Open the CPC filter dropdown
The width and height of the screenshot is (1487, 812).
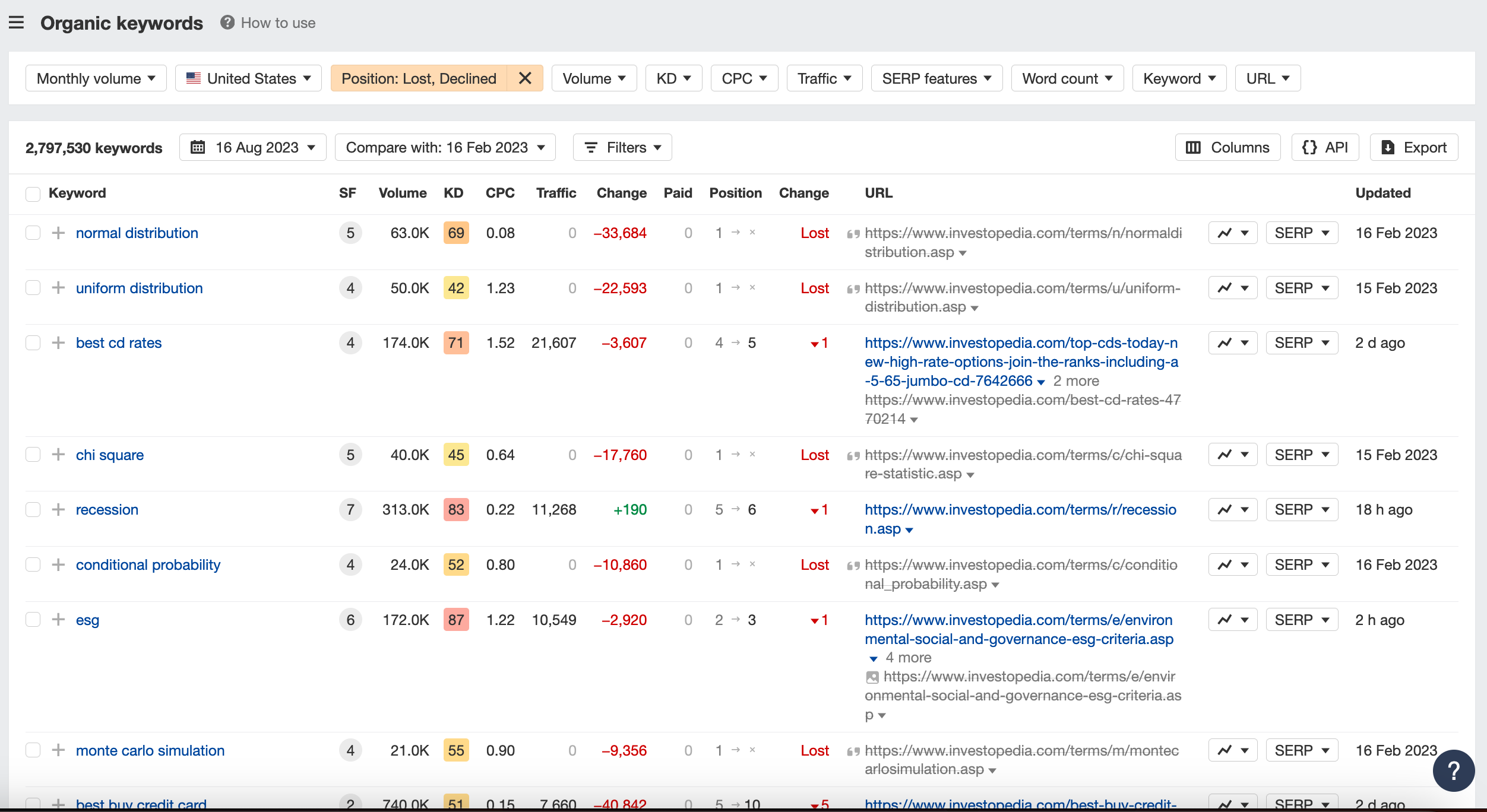744,78
